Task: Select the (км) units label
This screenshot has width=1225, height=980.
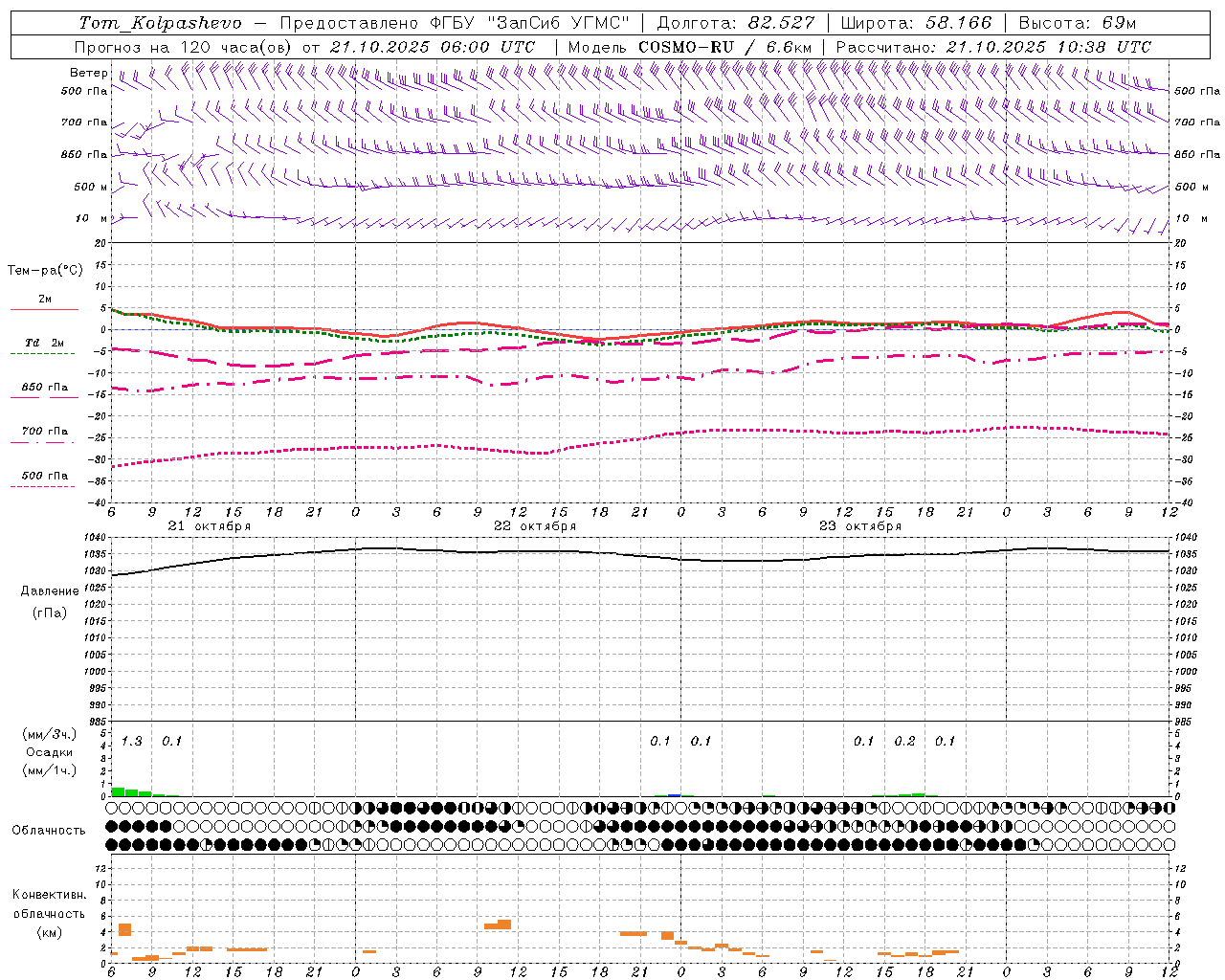Action: point(50,932)
